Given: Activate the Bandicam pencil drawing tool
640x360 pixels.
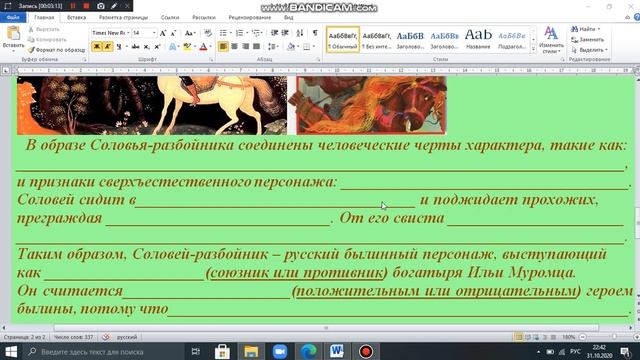Looking at the screenshot, I should pyautogui.click(x=114, y=6).
